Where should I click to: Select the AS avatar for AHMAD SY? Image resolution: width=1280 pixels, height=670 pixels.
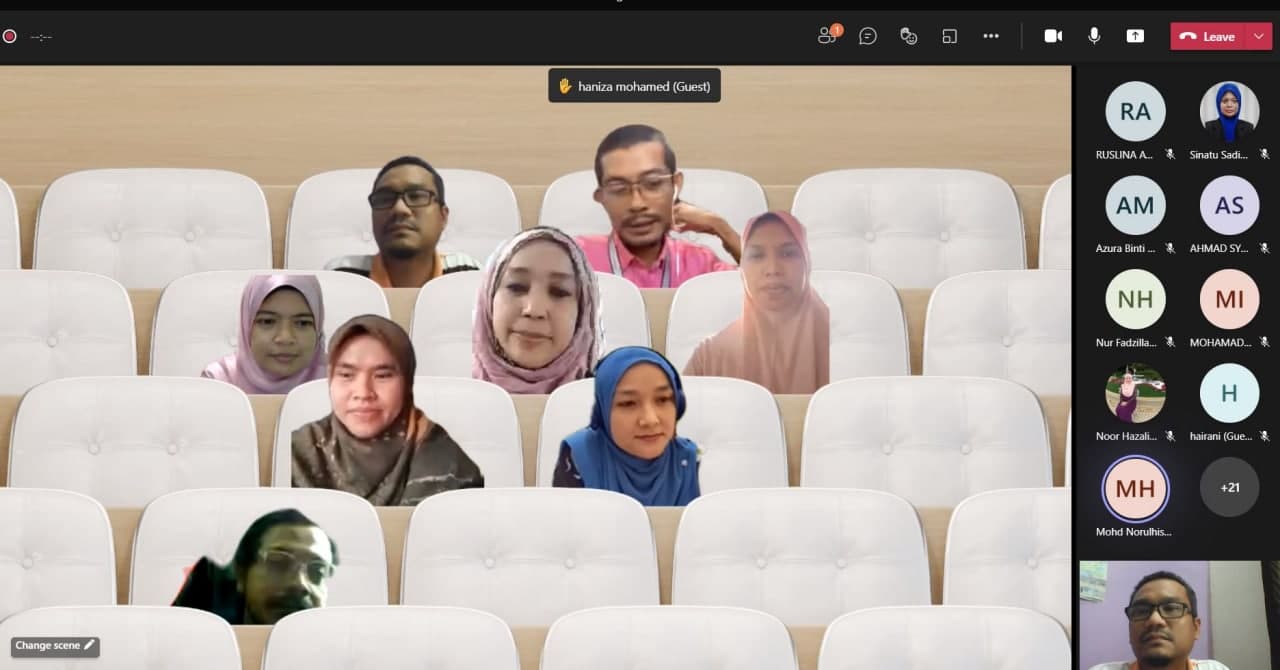(1229, 205)
